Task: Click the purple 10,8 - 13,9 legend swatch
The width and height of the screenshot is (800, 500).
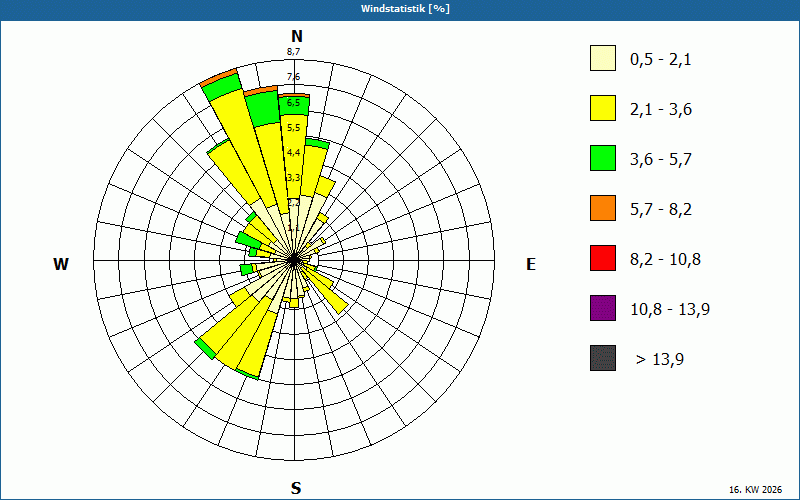Action: point(603,308)
